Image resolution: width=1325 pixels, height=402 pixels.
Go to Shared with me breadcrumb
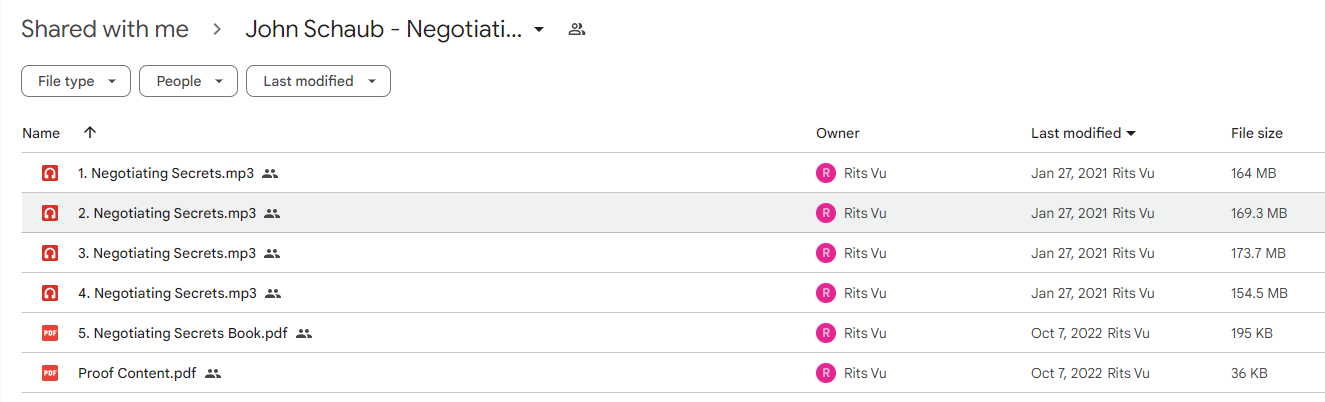click(x=105, y=29)
